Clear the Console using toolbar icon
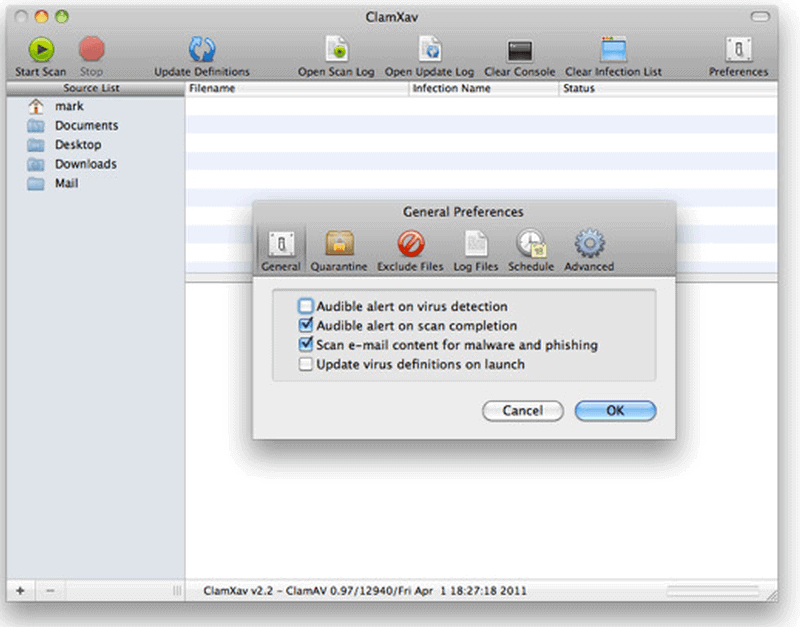The height and width of the screenshot is (627, 800). tap(519, 51)
